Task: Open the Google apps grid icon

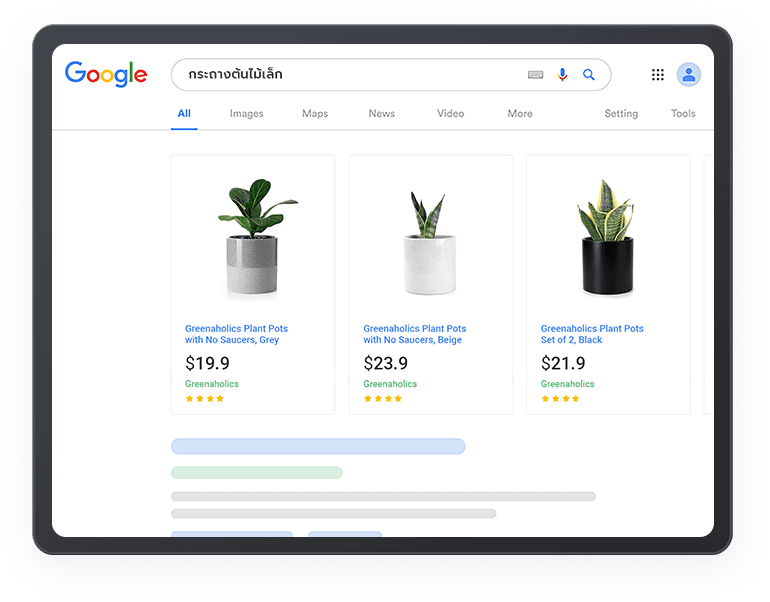Action: coord(658,75)
